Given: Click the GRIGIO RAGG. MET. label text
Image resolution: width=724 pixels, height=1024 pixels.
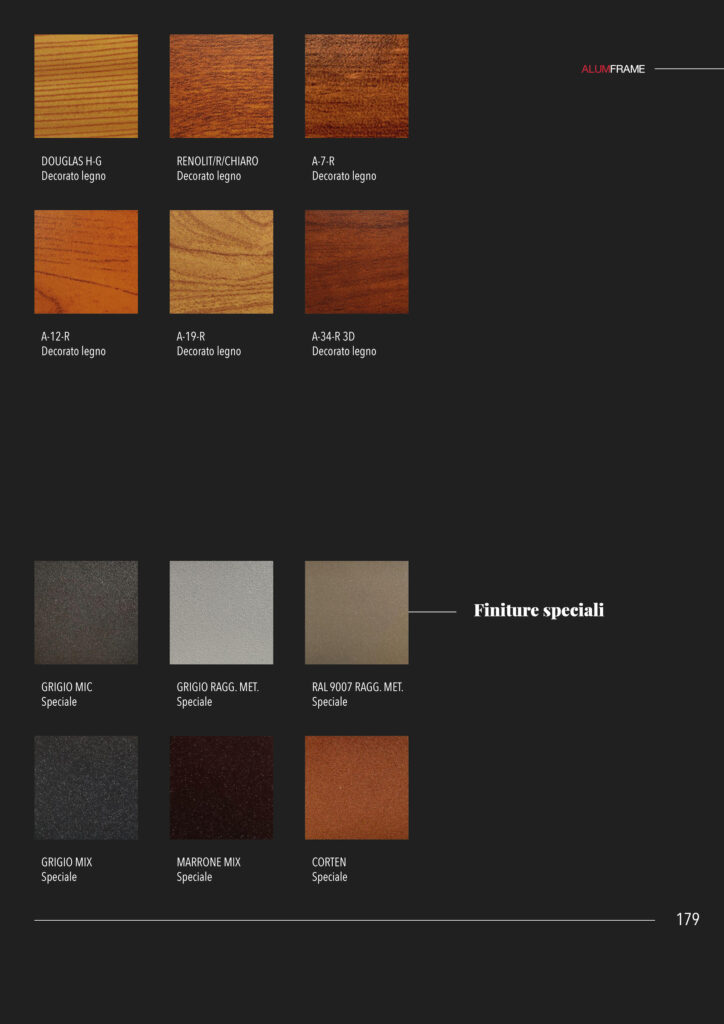Looking at the screenshot, I should (217, 687).
